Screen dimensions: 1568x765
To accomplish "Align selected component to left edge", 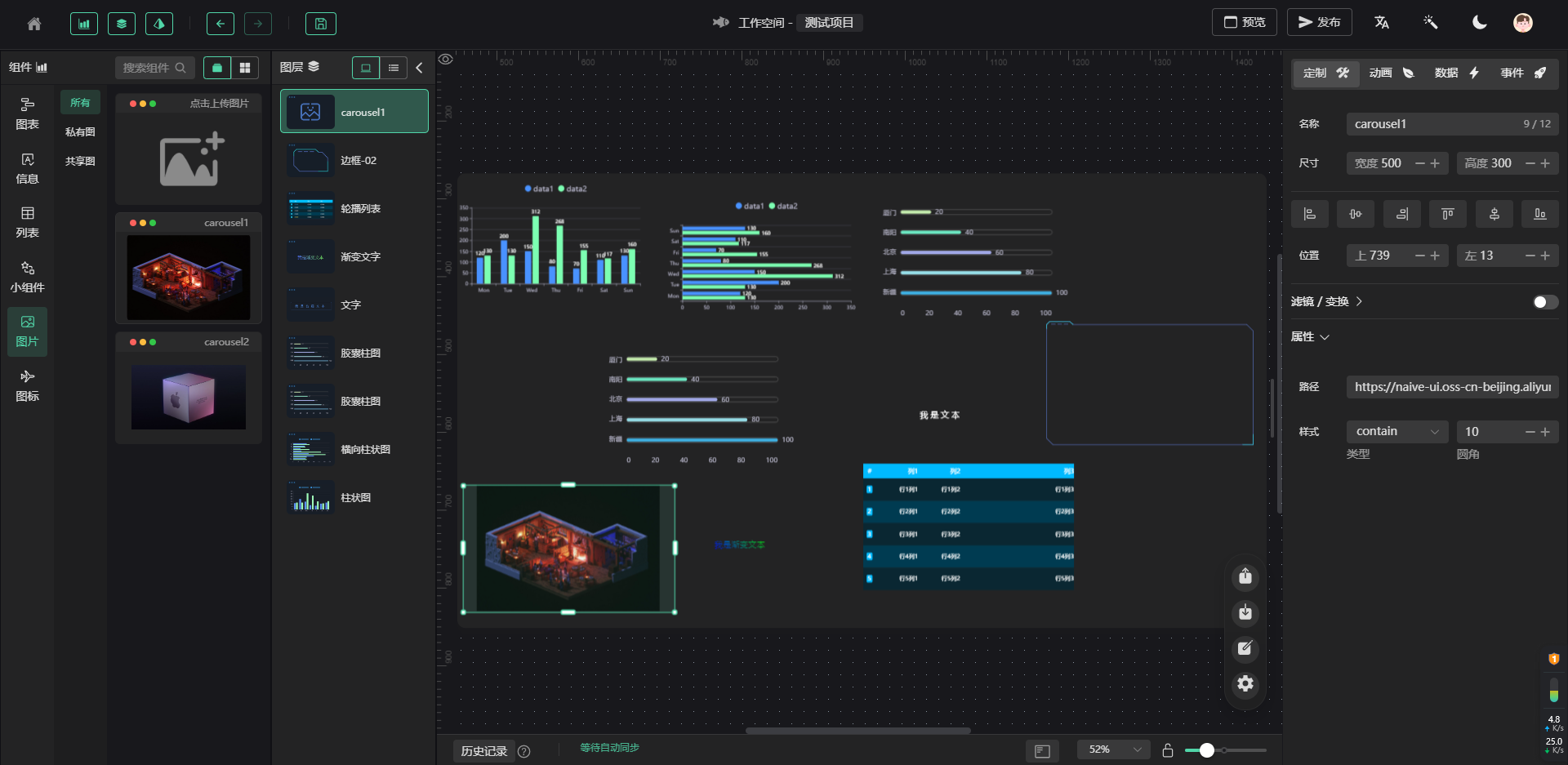I will 1310,214.
